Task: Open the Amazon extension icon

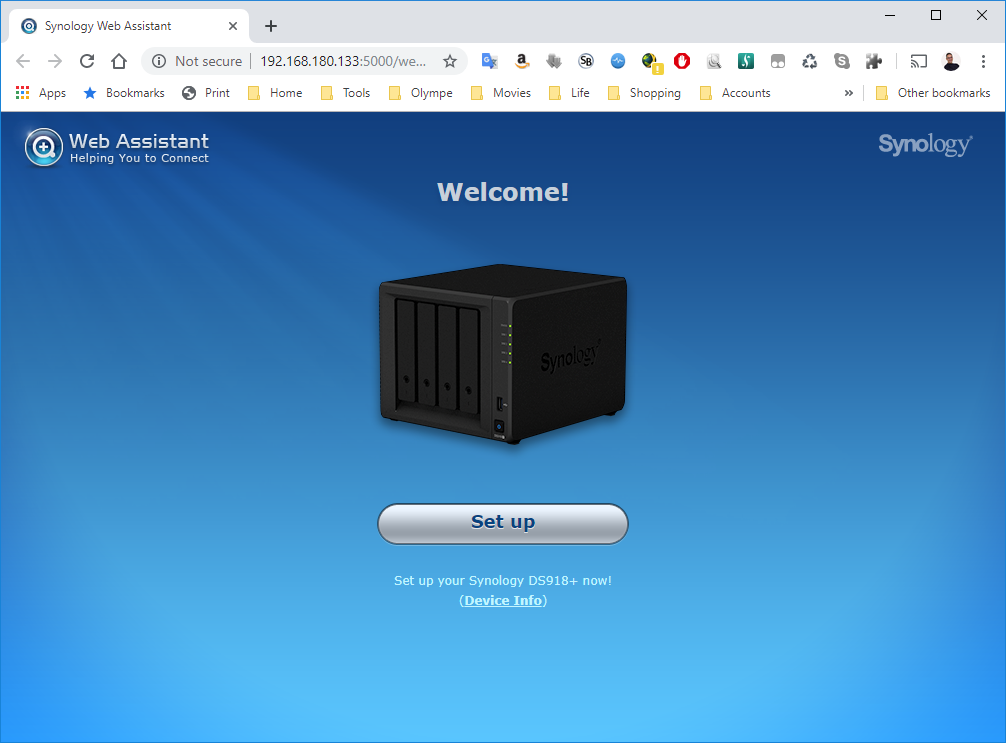Action: tap(522, 61)
